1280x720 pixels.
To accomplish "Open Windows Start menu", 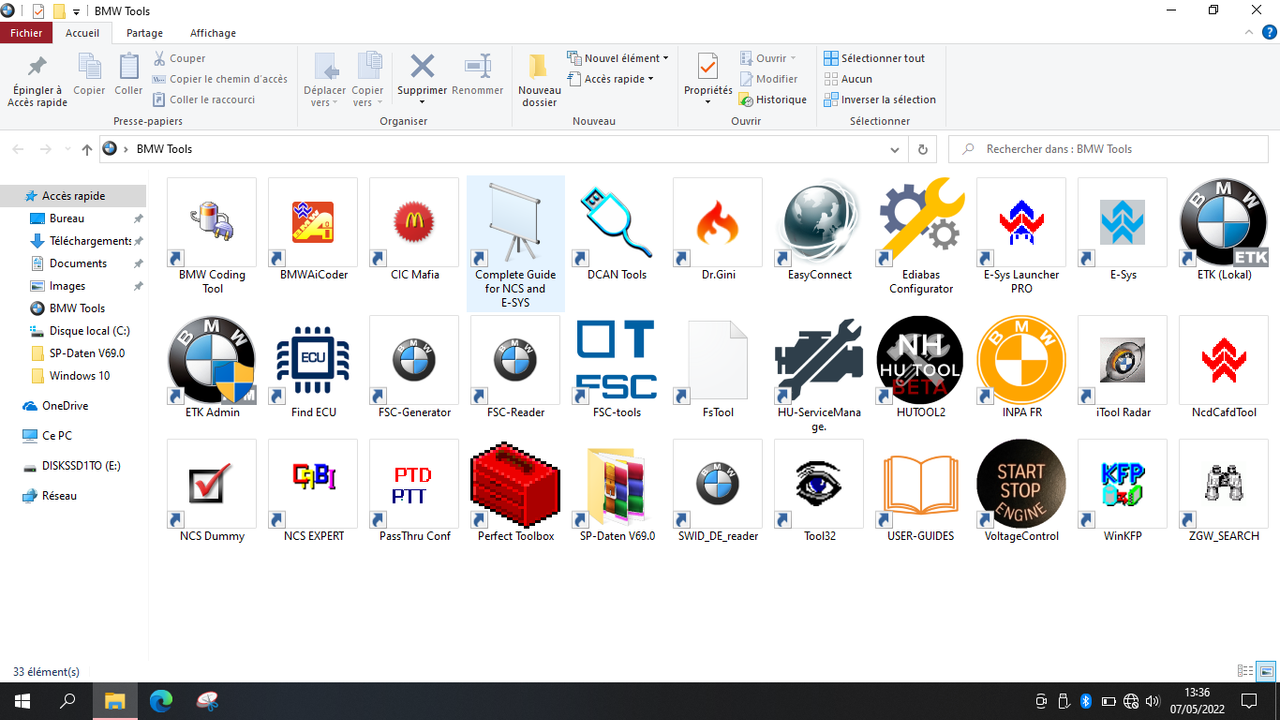I will (22, 701).
